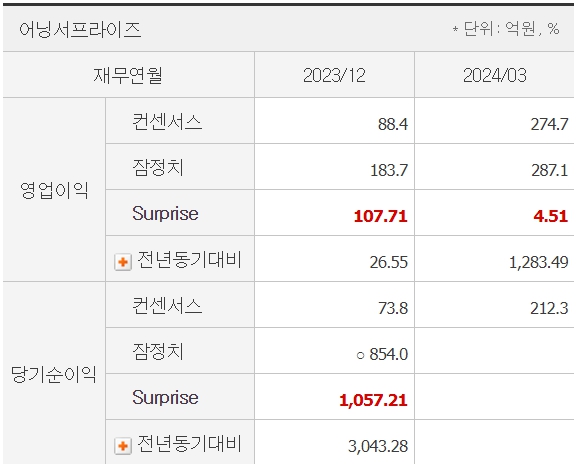Image resolution: width=576 pixels, height=464 pixels.
Task: Click the 재무연월 header cell
Action: [128, 75]
